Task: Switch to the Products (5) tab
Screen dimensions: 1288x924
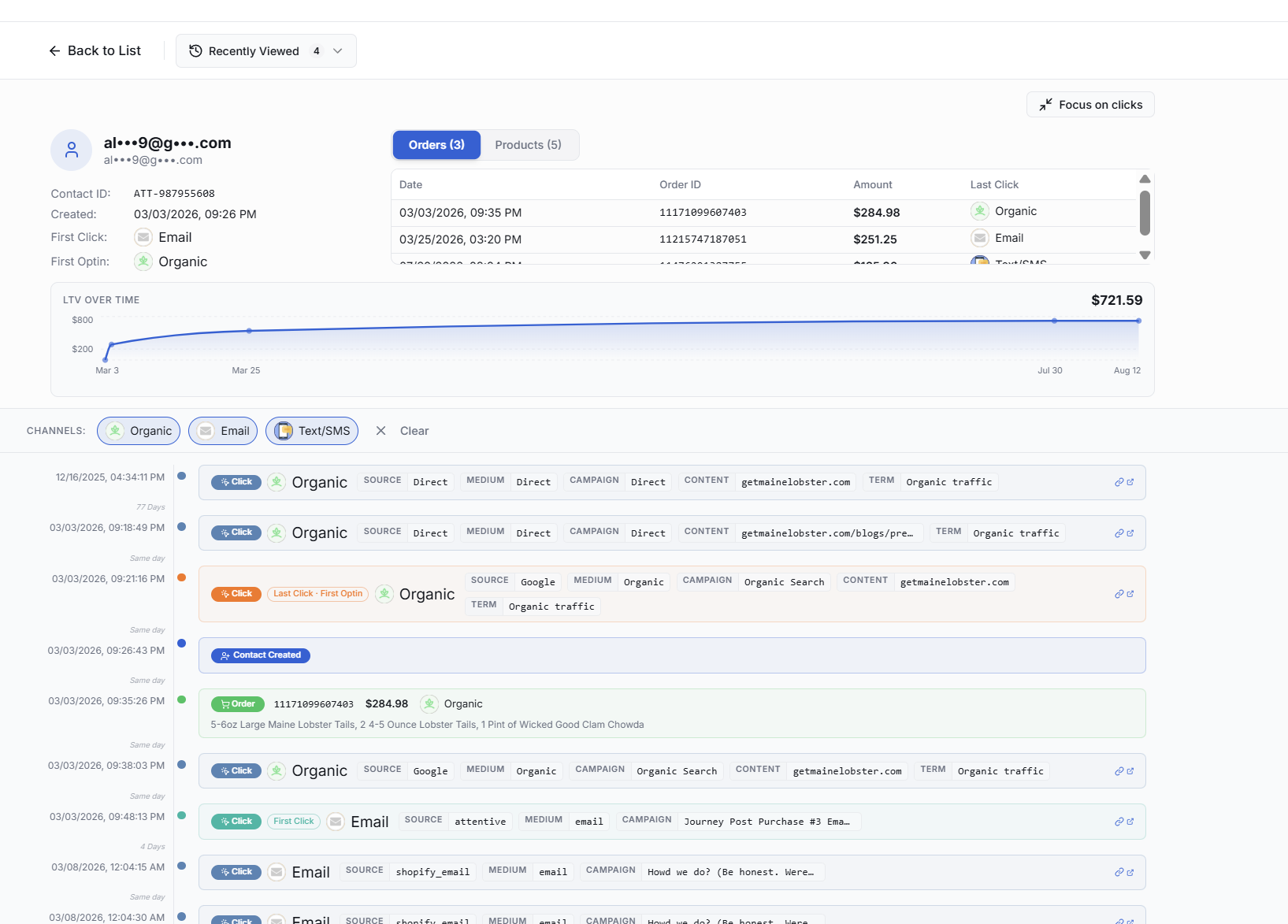Action: [x=529, y=145]
